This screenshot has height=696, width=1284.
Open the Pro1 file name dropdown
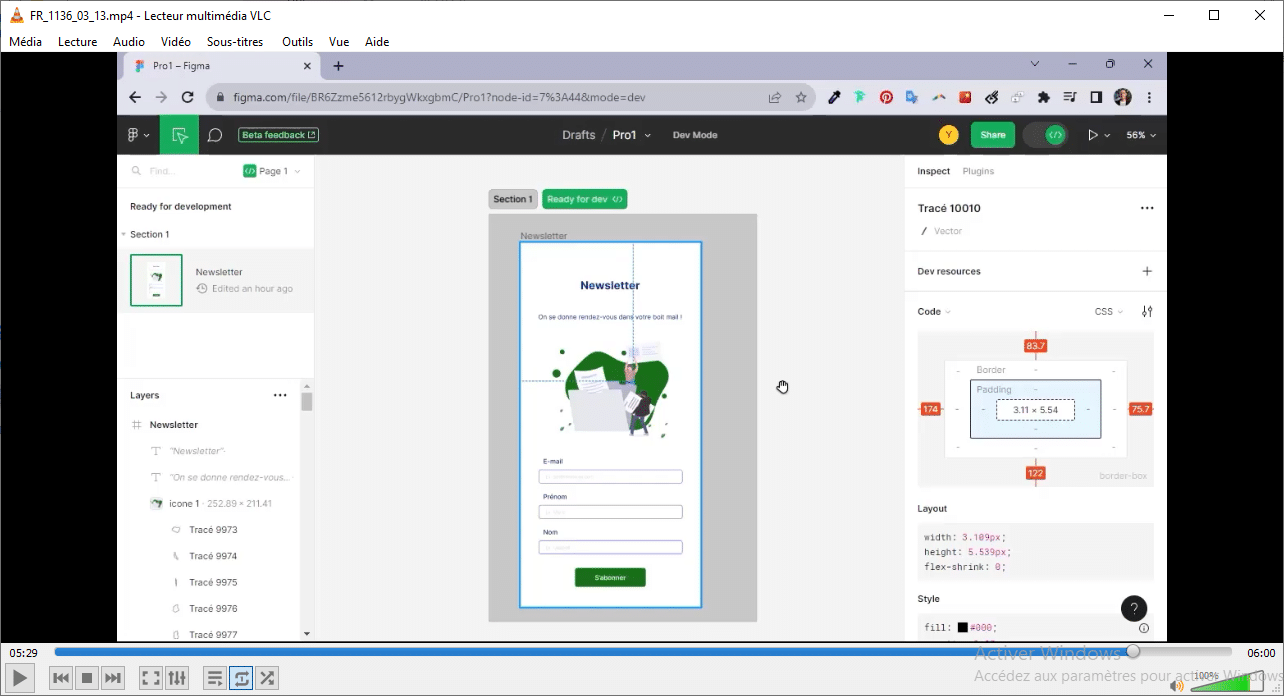(647, 135)
